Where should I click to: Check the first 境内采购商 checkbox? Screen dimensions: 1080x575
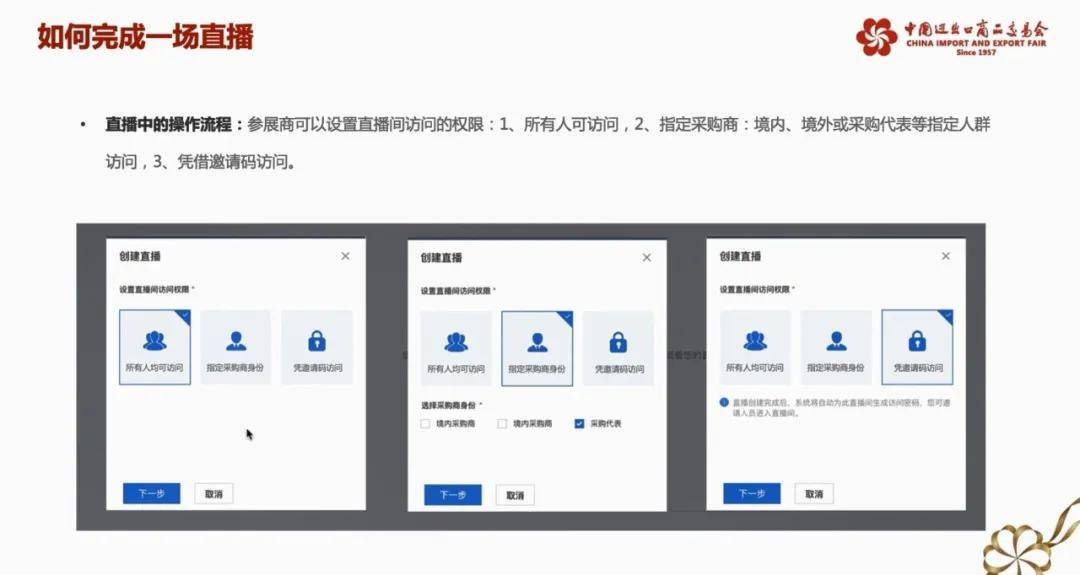[426, 424]
